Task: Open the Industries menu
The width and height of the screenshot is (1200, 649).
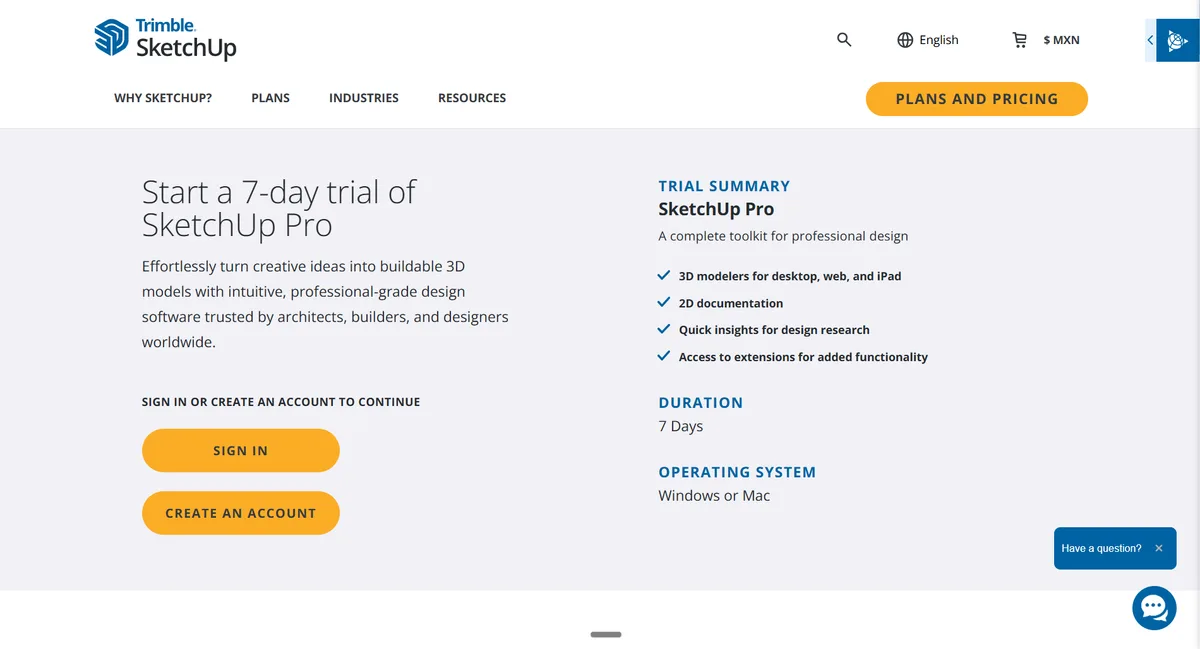Action: [x=364, y=98]
